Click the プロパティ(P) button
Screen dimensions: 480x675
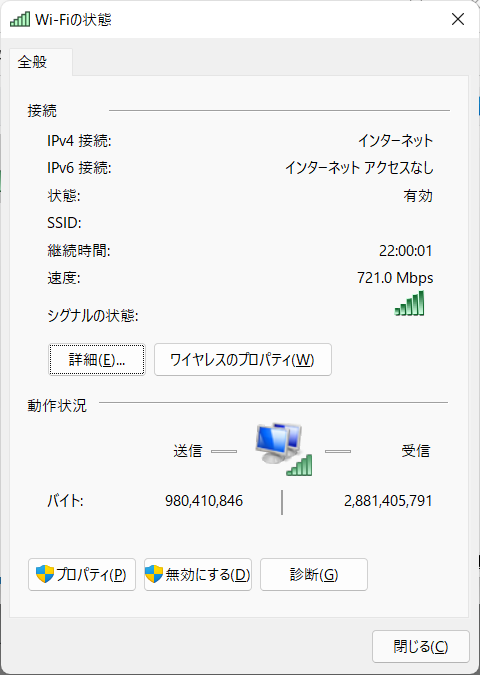click(82, 574)
